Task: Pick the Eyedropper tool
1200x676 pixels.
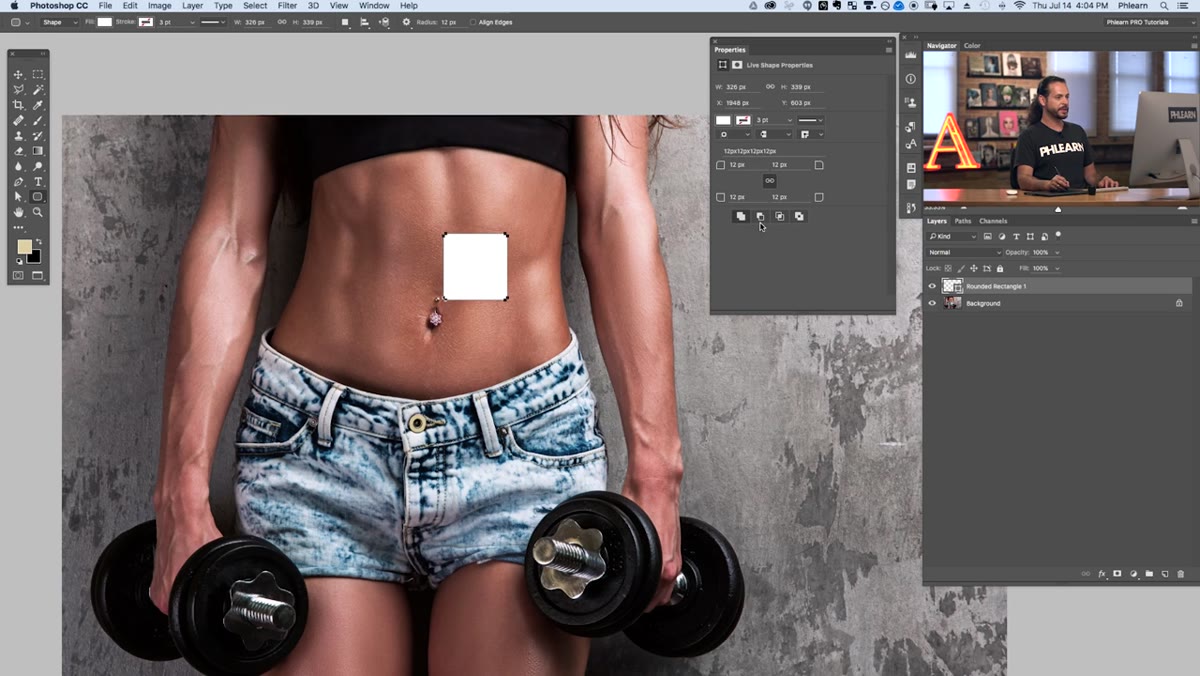Action: pyautogui.click(x=38, y=105)
